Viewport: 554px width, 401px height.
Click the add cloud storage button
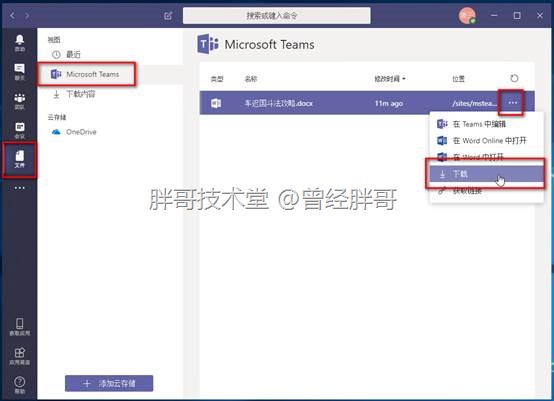109,383
